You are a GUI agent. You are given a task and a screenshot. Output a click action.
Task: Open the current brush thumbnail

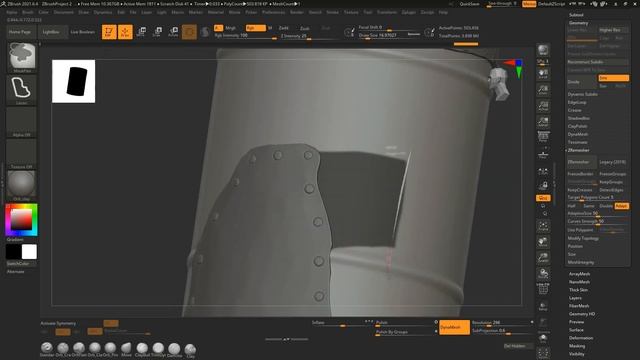point(22,57)
